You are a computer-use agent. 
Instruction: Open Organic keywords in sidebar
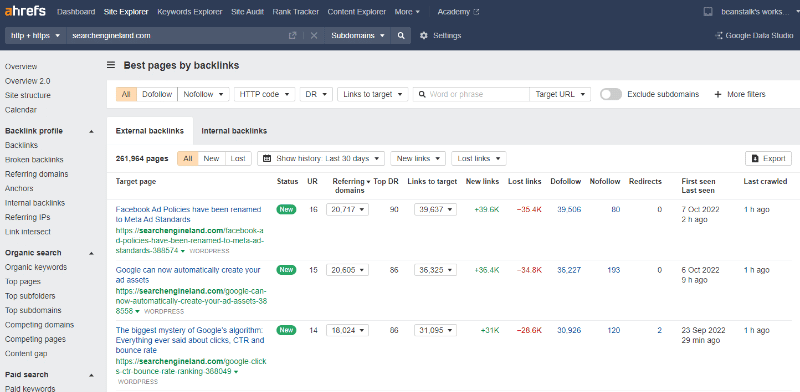point(36,267)
